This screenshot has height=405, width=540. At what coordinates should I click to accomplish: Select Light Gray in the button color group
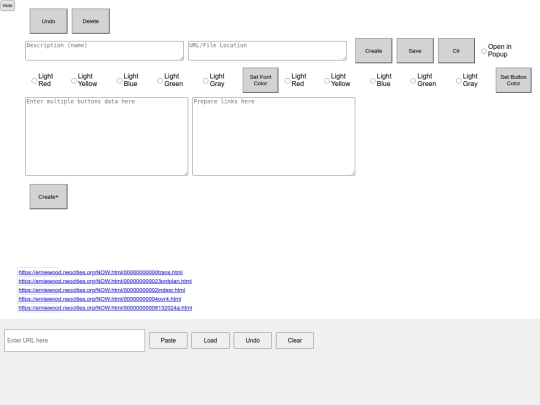tap(459, 81)
